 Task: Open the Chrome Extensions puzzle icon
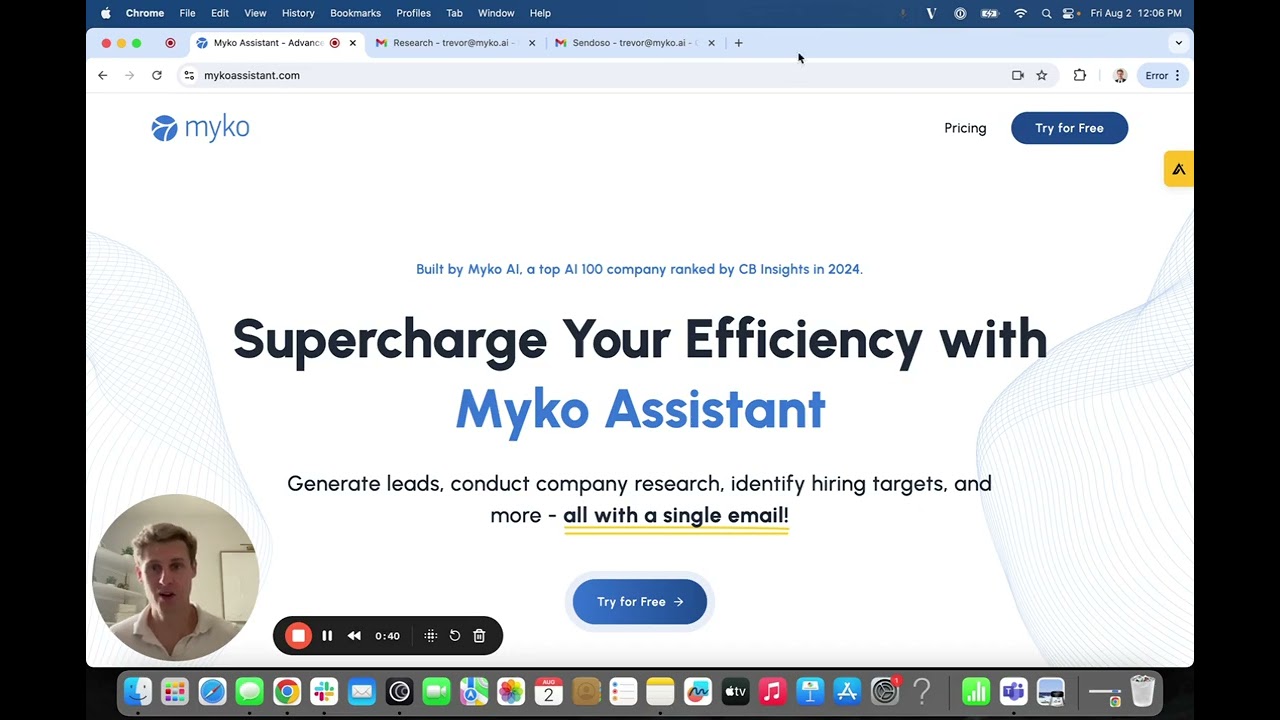(1080, 75)
